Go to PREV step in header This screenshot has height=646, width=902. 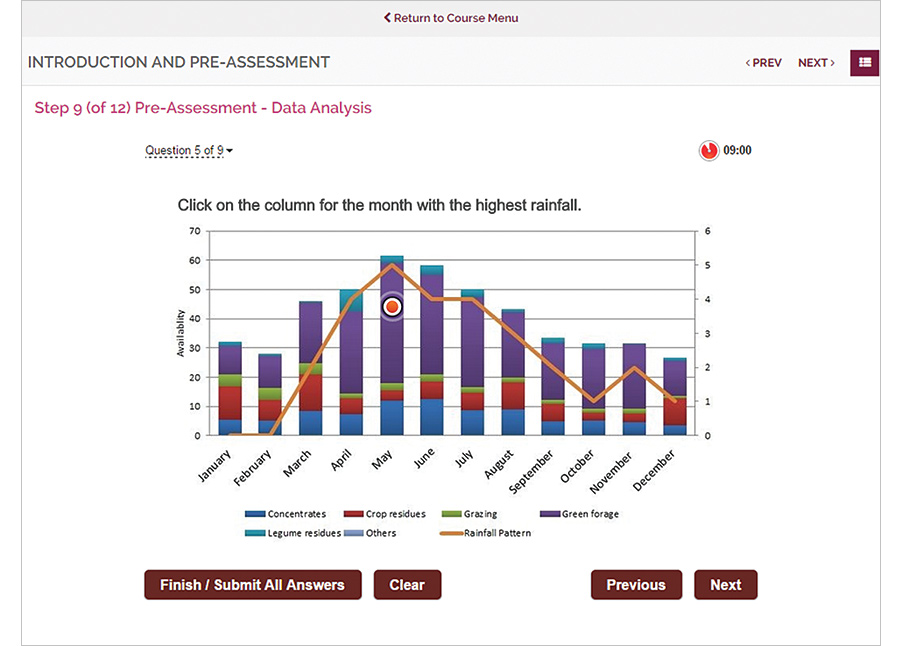[x=764, y=63]
